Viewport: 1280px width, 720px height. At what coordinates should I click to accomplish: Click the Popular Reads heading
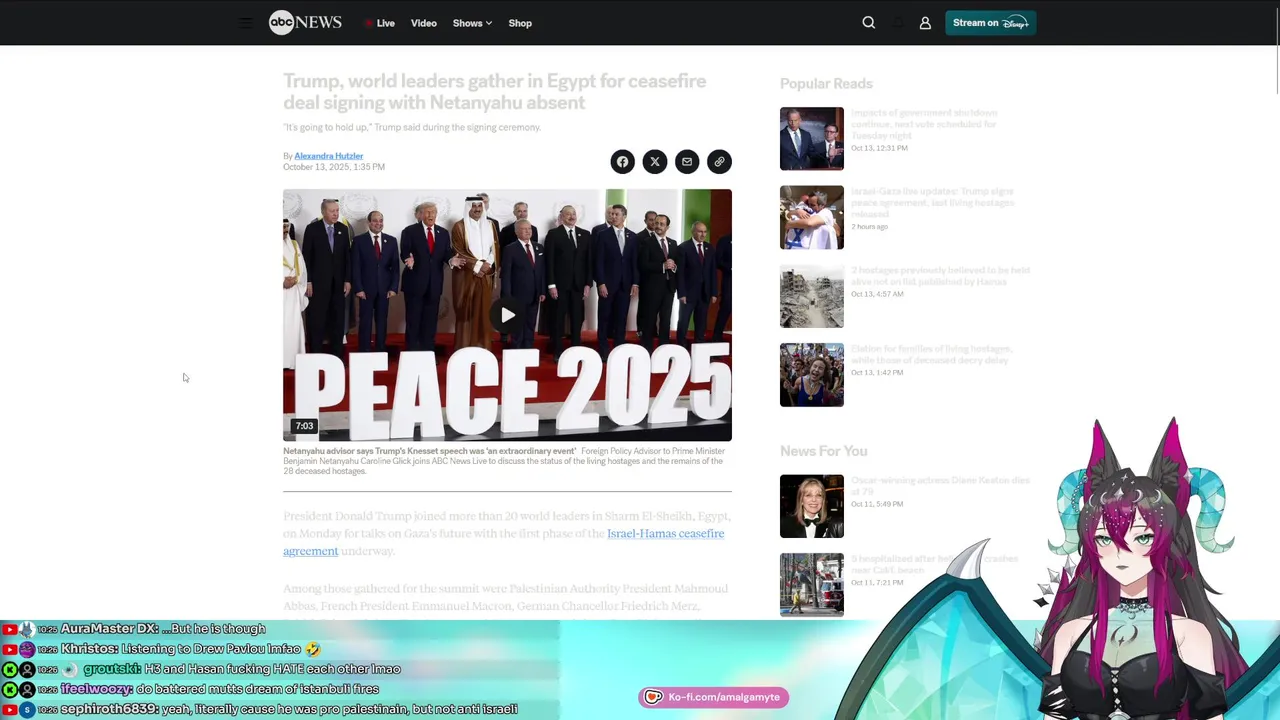click(x=826, y=84)
